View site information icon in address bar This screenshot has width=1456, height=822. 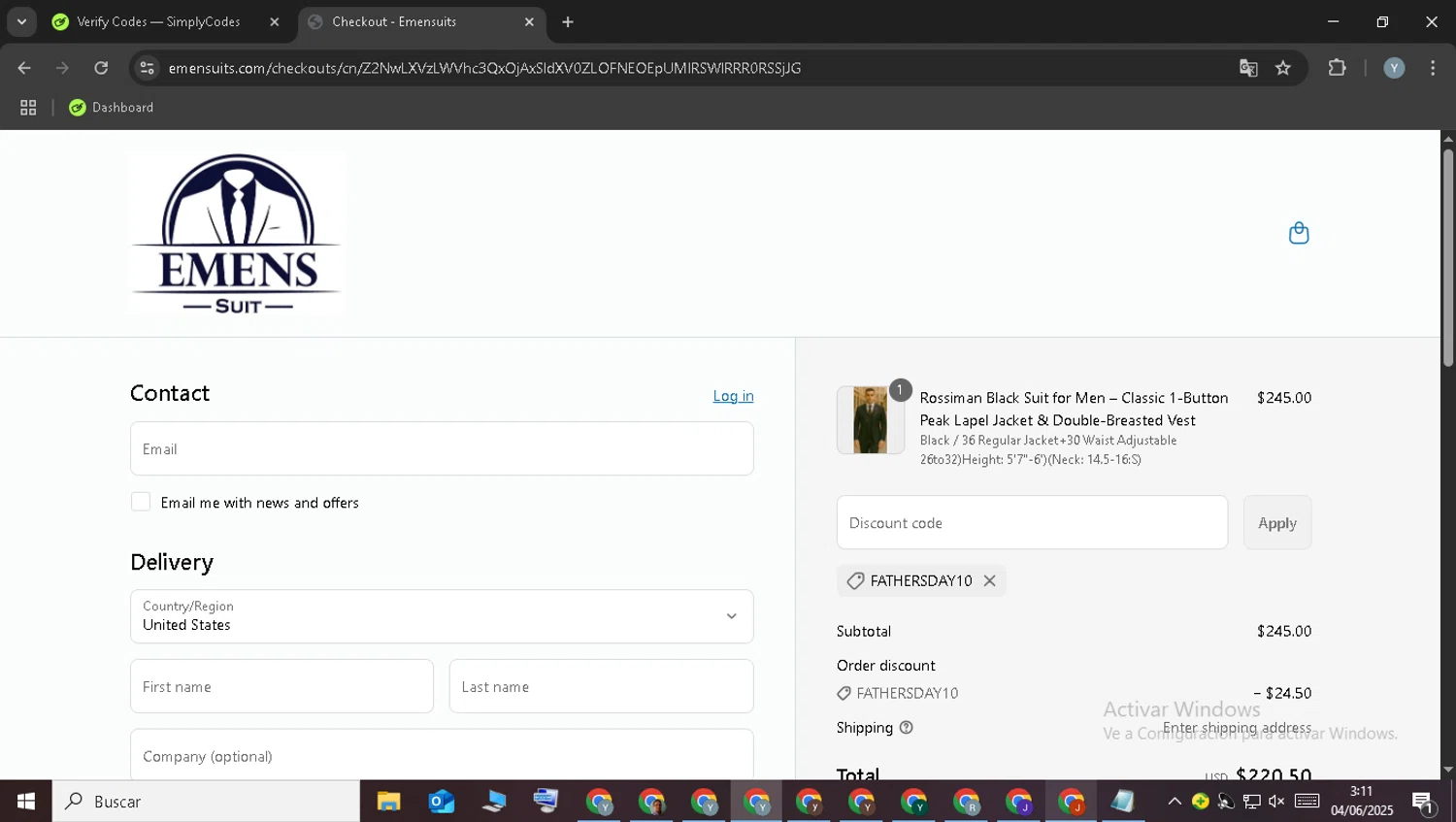pos(147,68)
